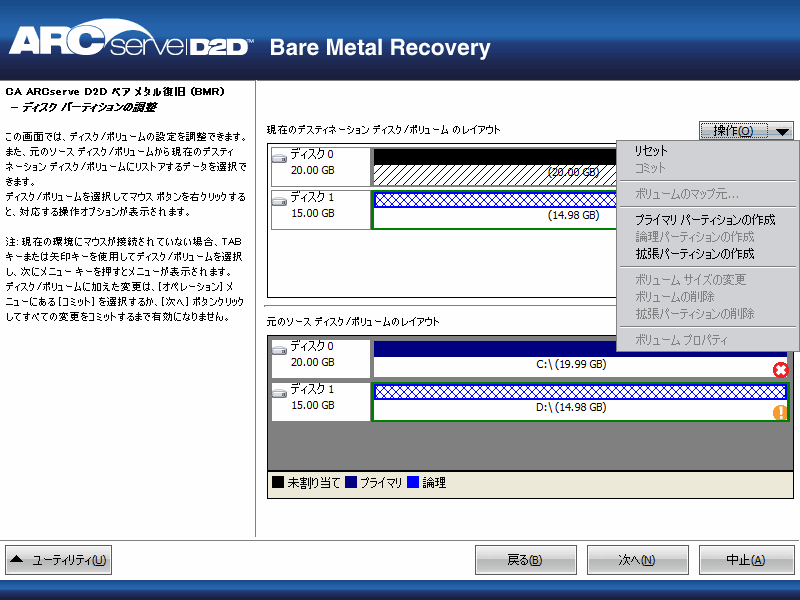Click ボリューム プロパティ menu entry

click(x=681, y=340)
